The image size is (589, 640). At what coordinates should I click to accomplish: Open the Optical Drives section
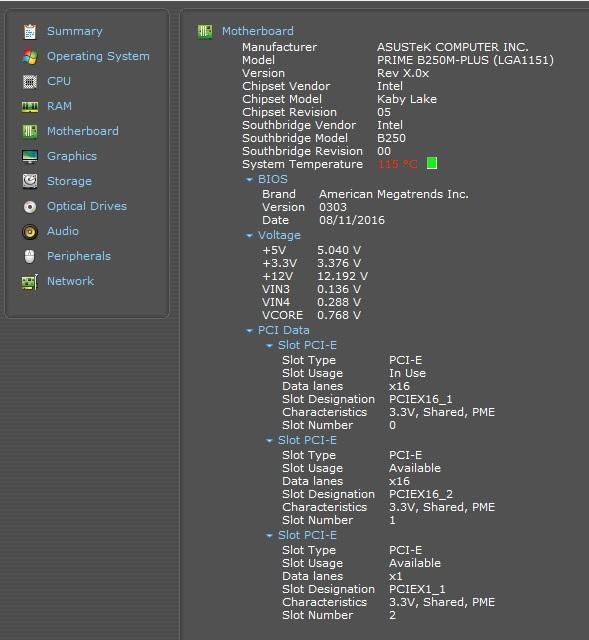click(x=87, y=206)
